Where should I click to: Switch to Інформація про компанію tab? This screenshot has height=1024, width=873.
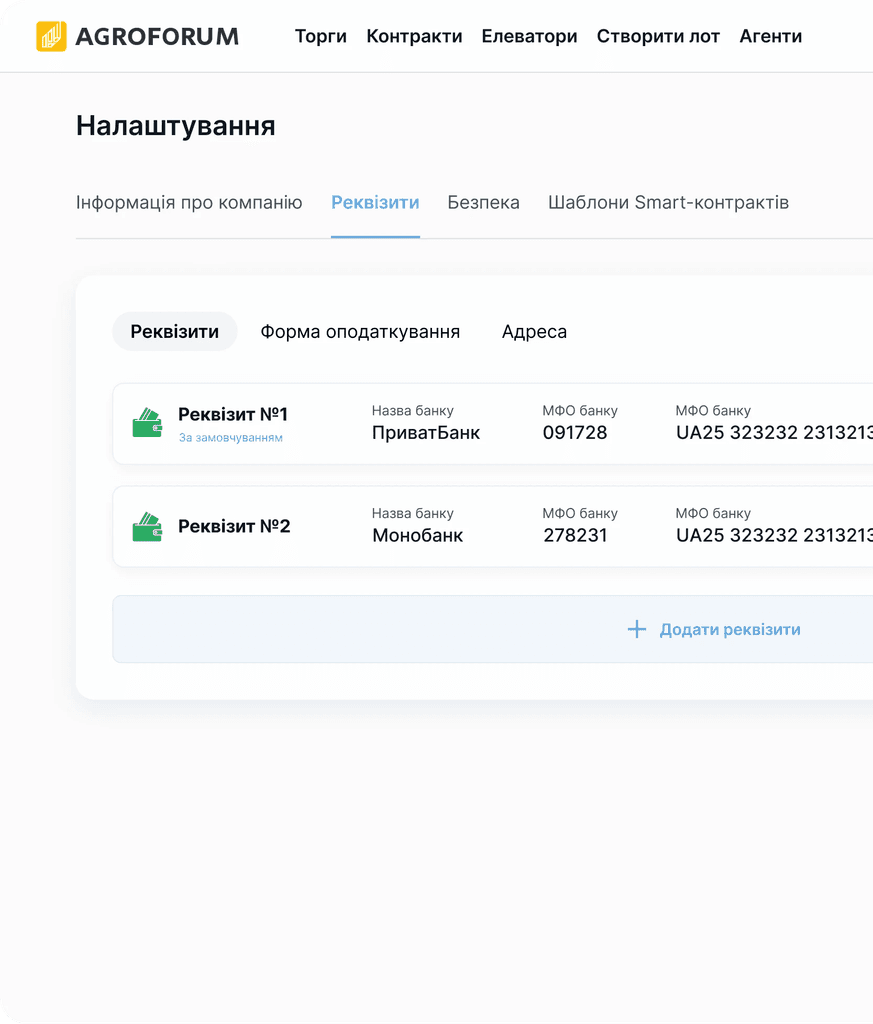189,202
